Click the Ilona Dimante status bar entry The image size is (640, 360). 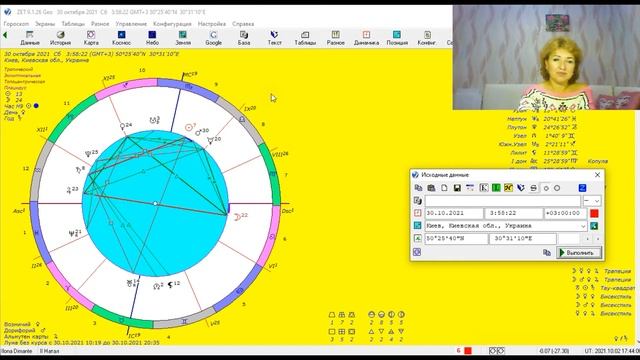coord(16,351)
